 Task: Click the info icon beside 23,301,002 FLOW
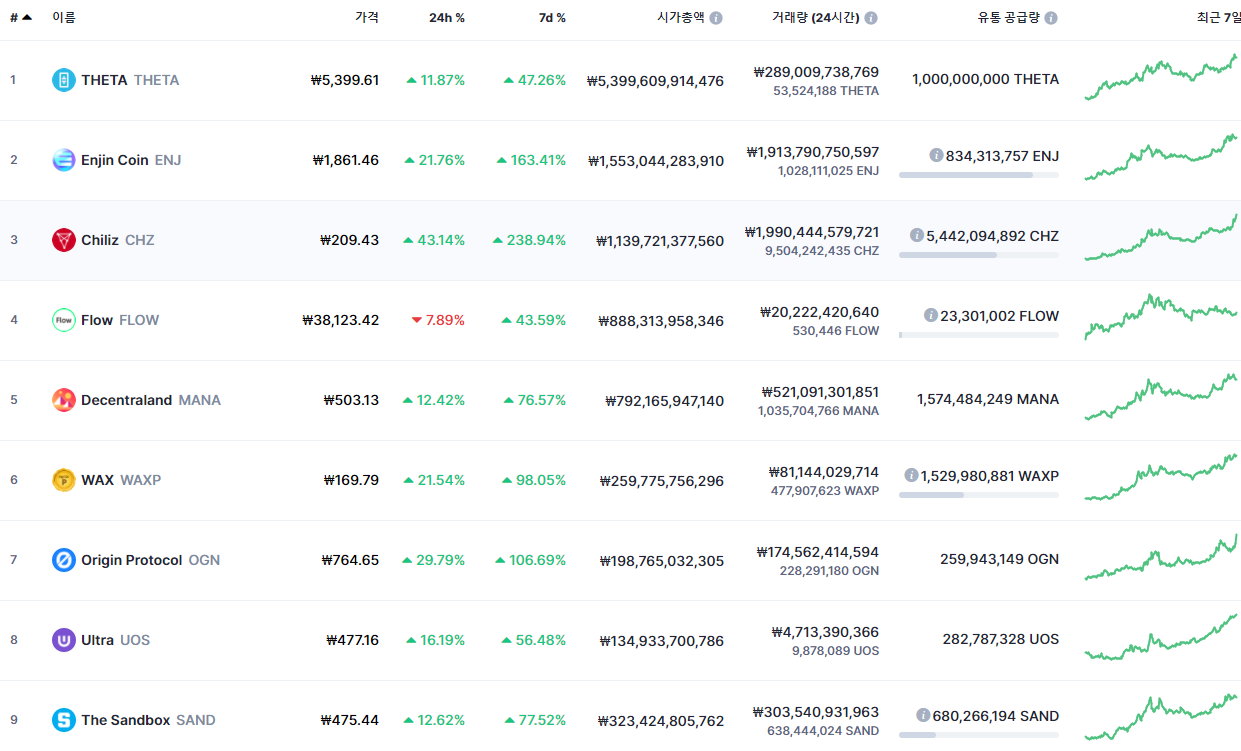(x=931, y=315)
